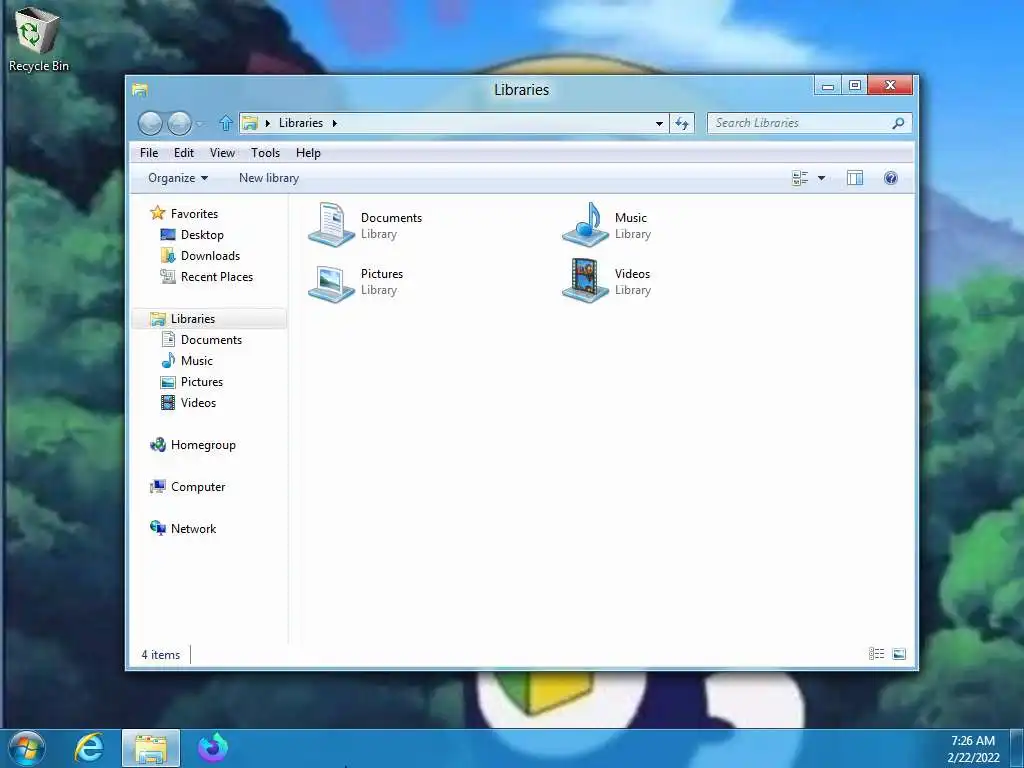Click the window system menu folder icon

click(x=140, y=90)
